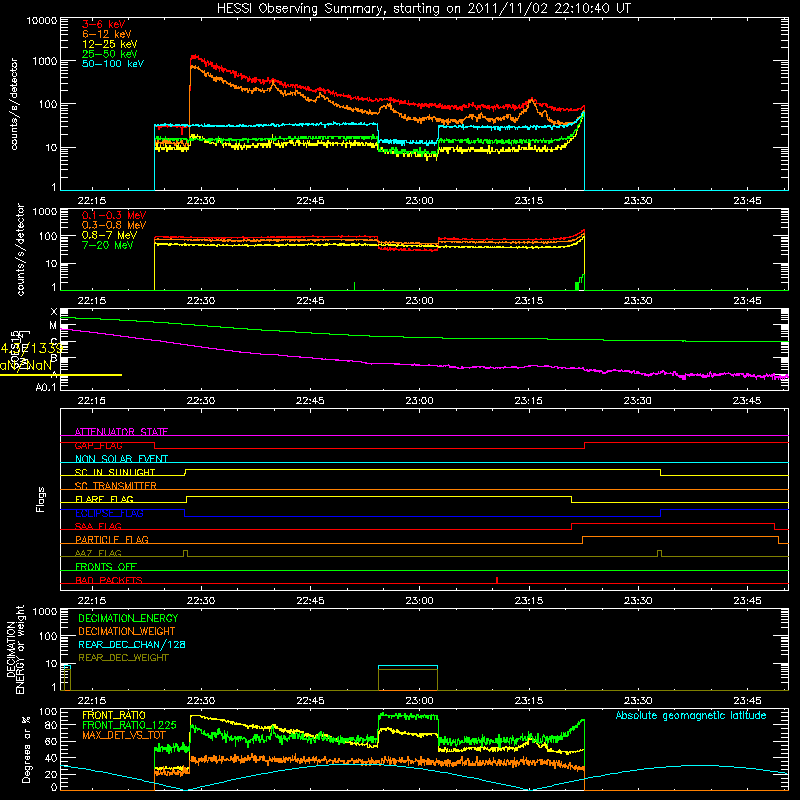
Task: Click the 23:45 time label under Flags panel
Action: click(x=747, y=601)
